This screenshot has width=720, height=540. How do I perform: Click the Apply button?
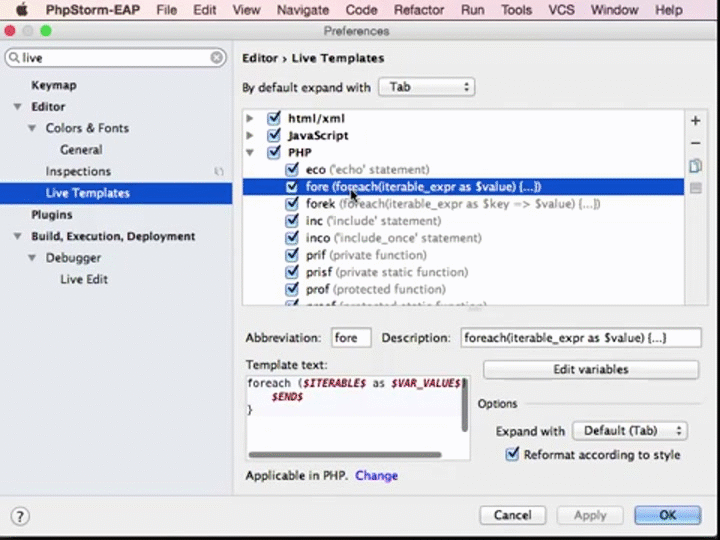pyautogui.click(x=590, y=515)
